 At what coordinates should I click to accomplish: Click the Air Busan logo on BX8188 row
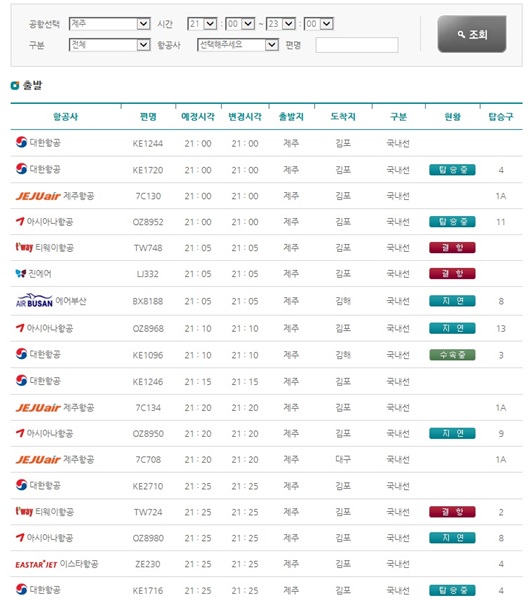34,300
